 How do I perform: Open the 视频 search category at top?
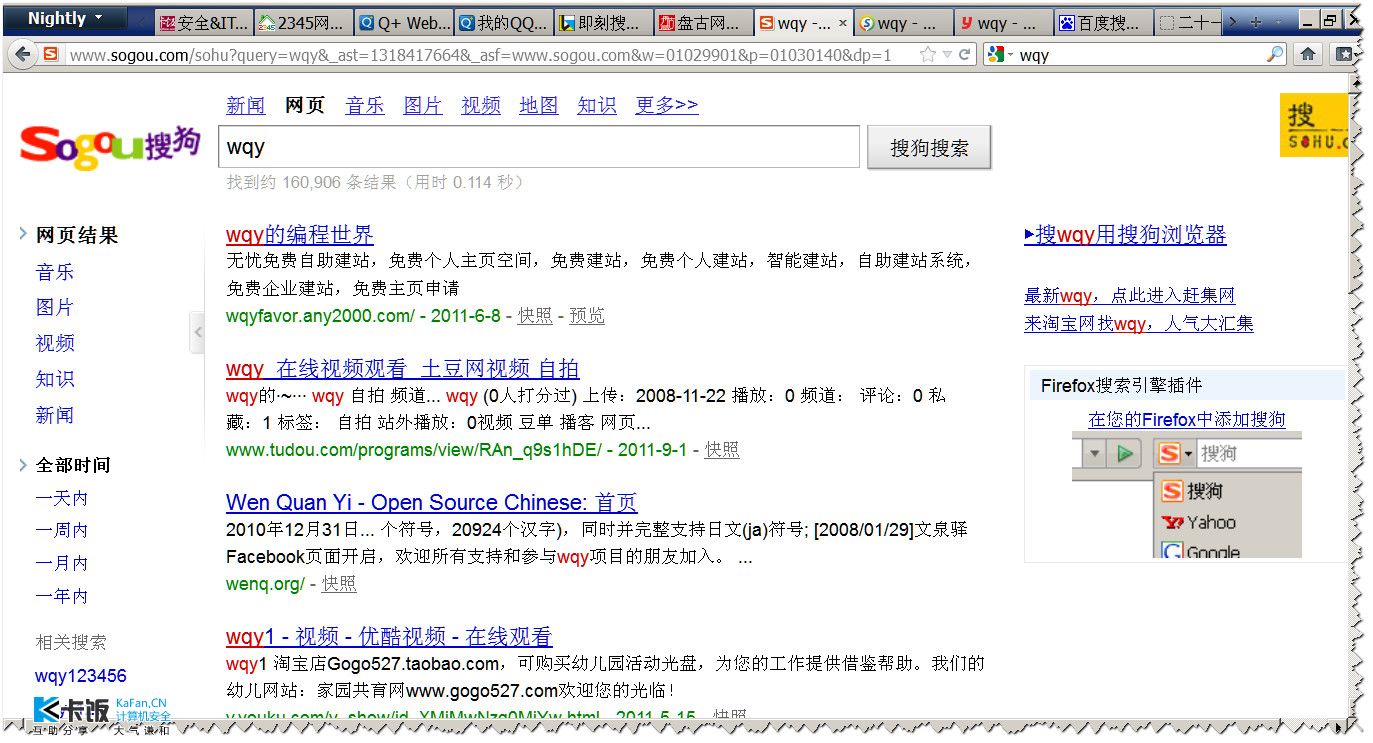click(x=481, y=105)
